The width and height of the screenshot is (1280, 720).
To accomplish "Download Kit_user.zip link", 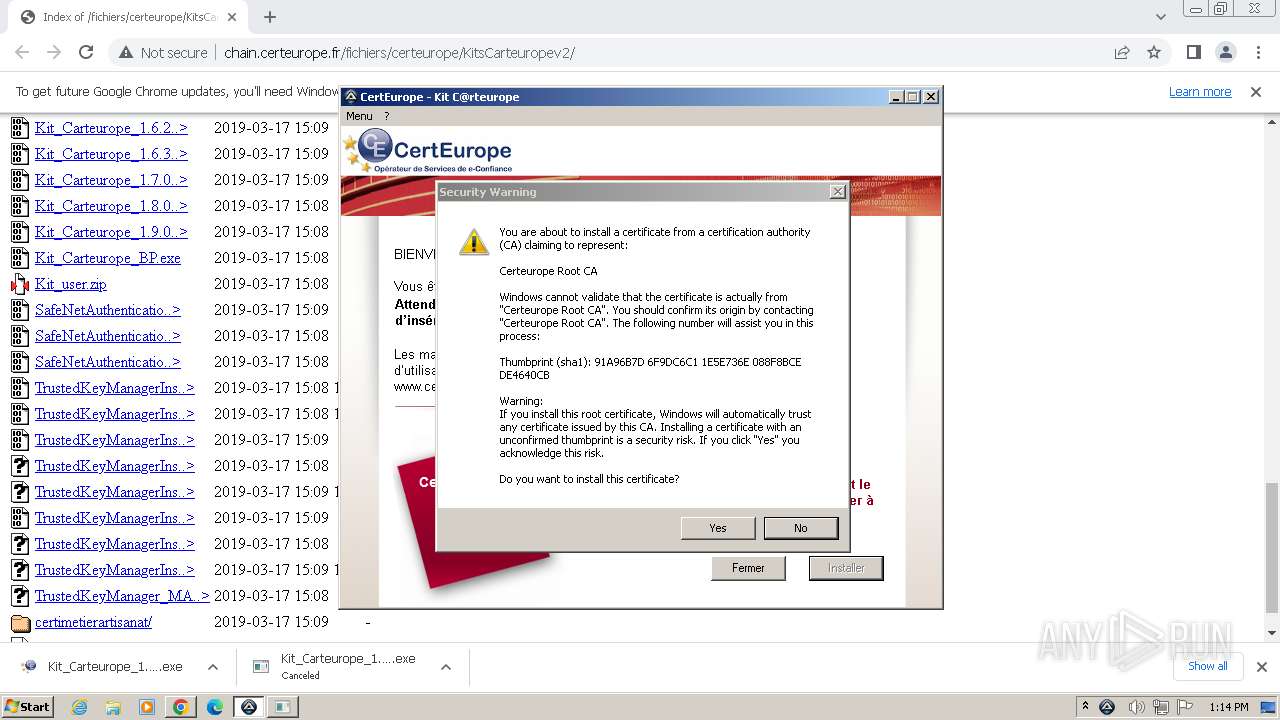I will click(x=71, y=284).
